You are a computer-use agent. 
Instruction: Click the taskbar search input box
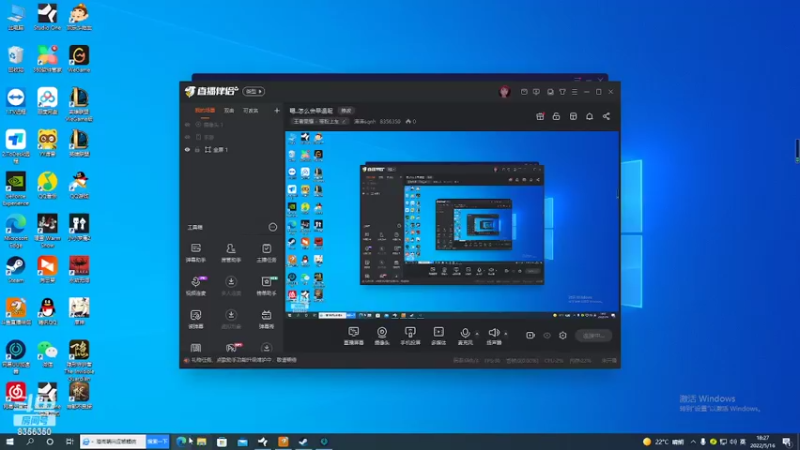(x=113, y=441)
